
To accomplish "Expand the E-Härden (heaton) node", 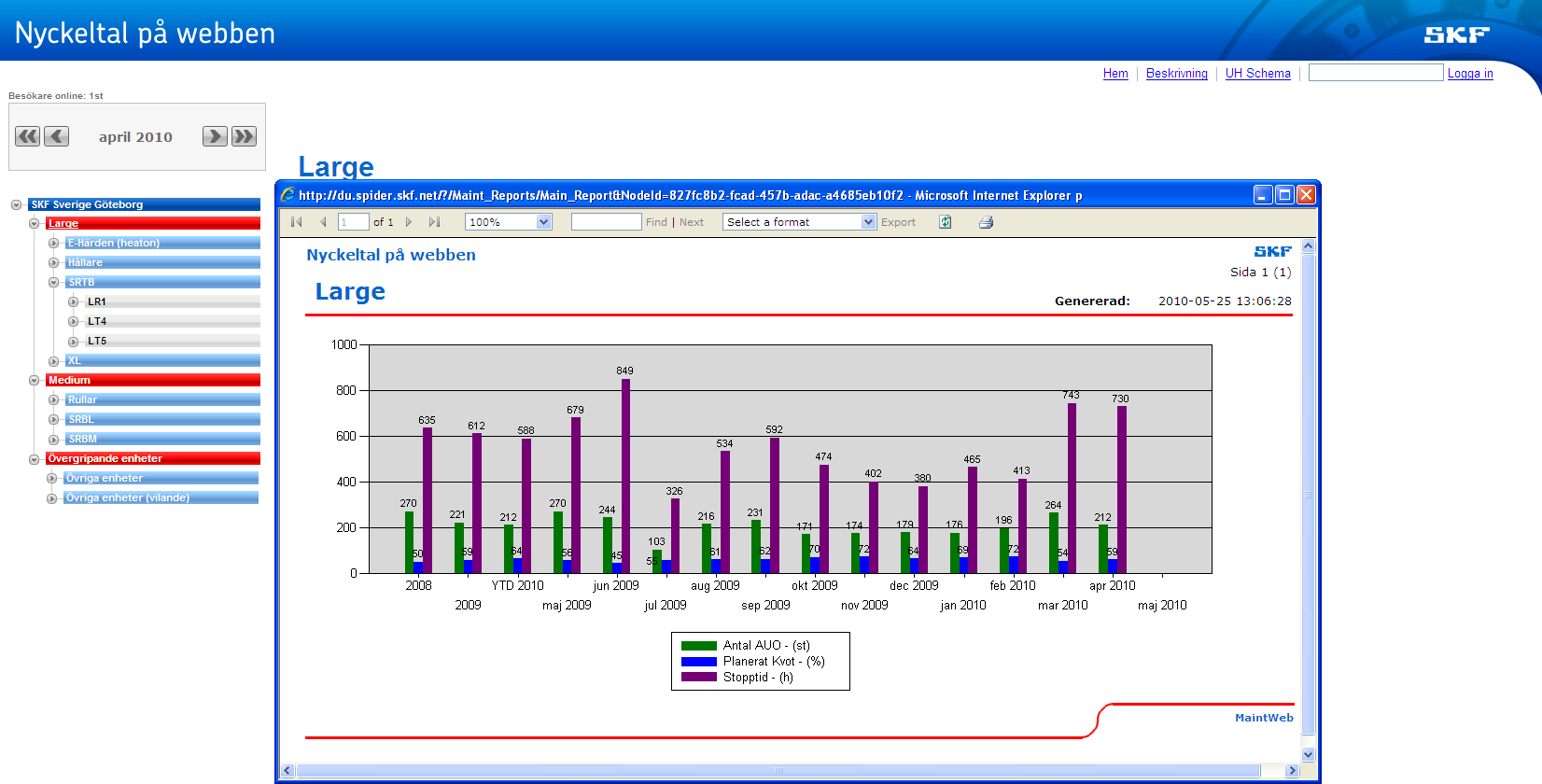I will (53, 244).
